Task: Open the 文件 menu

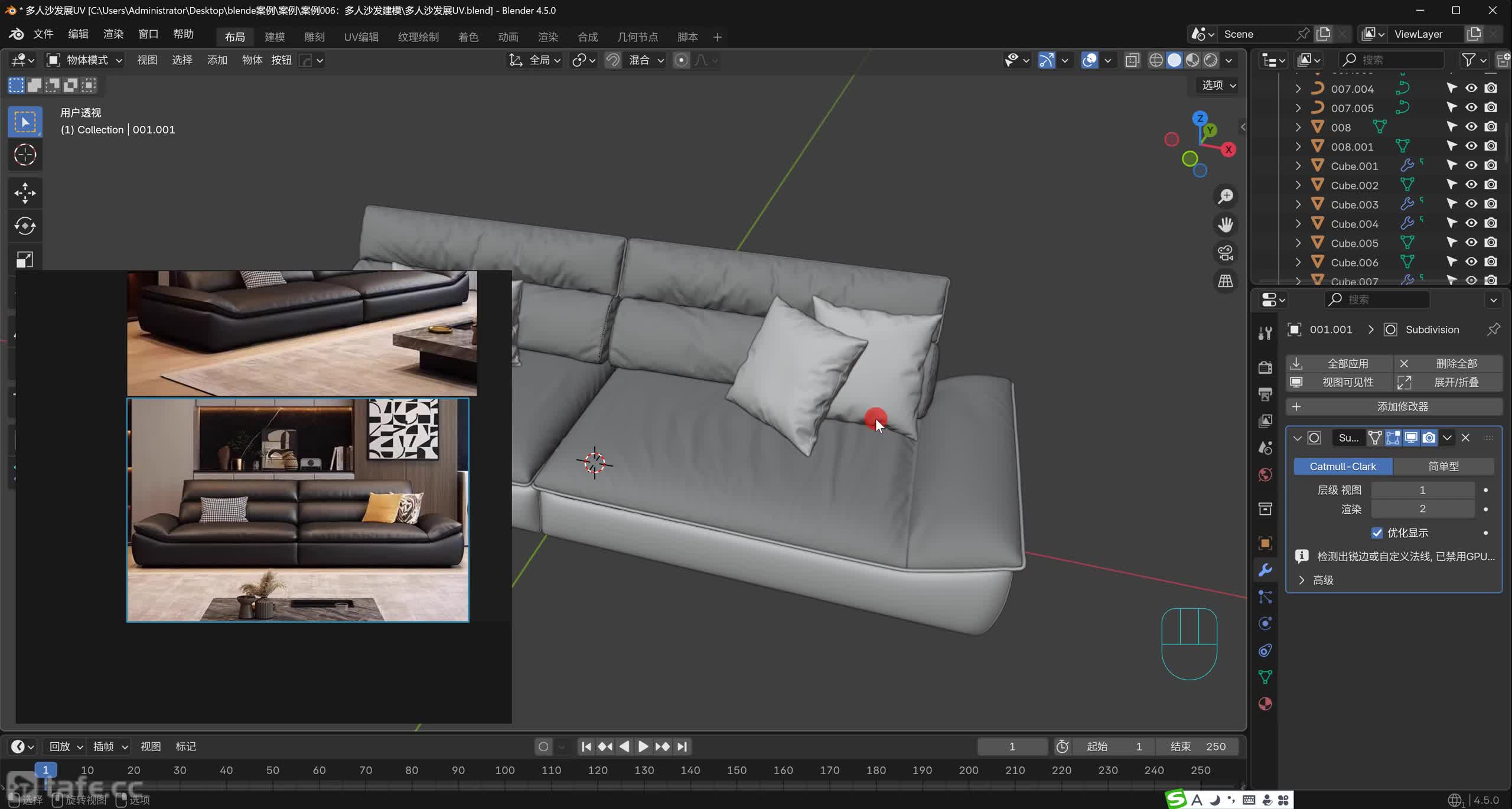Action: [43, 34]
